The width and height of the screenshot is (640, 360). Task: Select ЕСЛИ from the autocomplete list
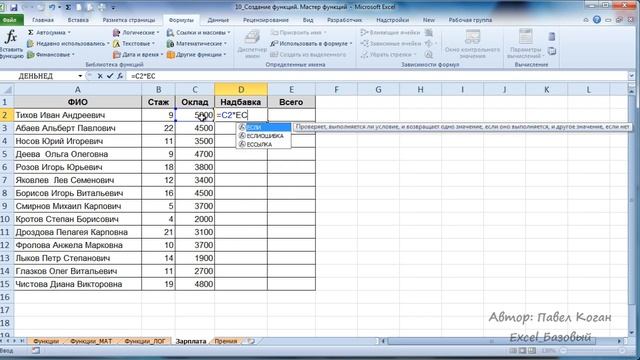click(264, 127)
